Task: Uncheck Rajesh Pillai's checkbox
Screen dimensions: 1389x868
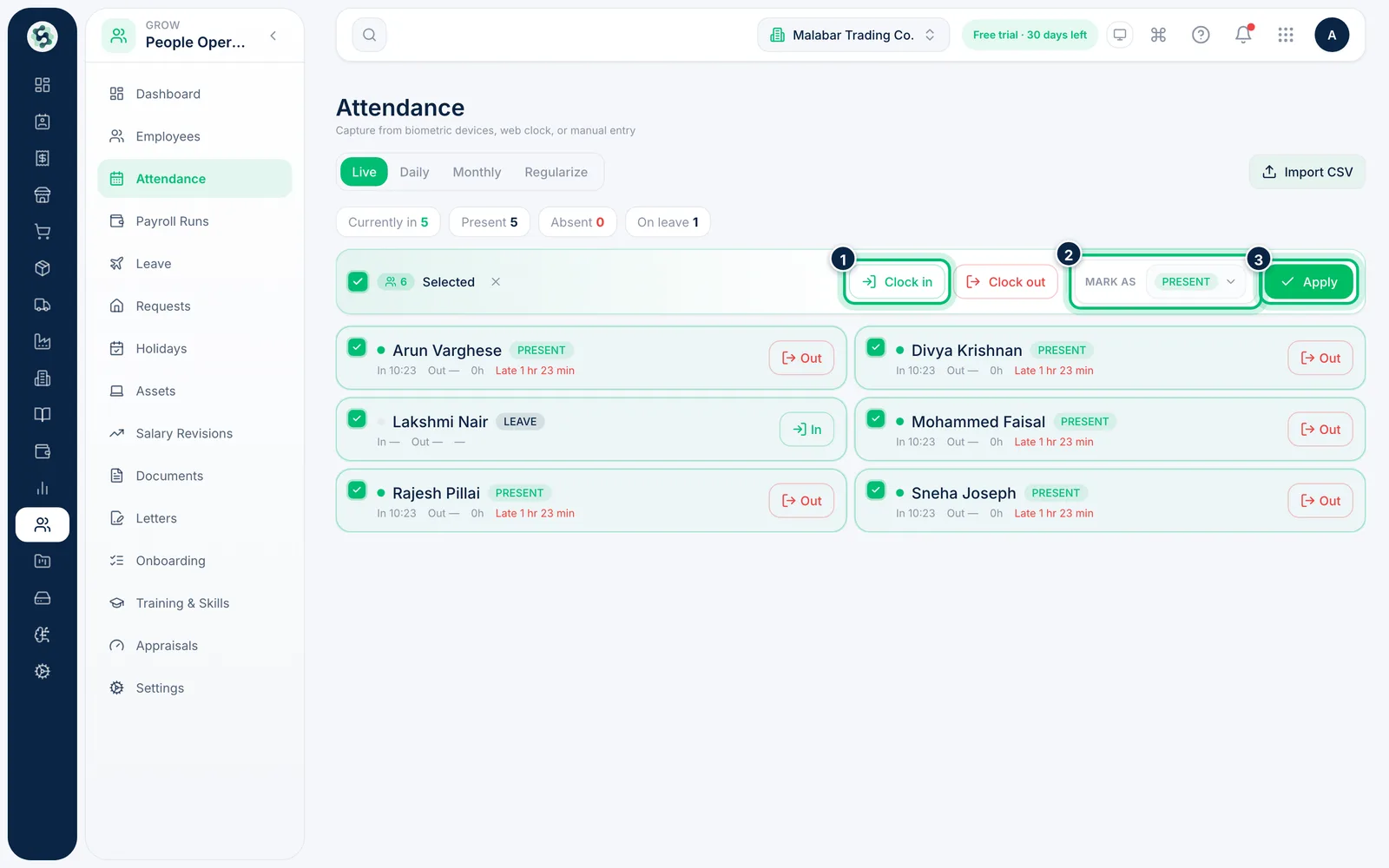Action: tap(357, 490)
